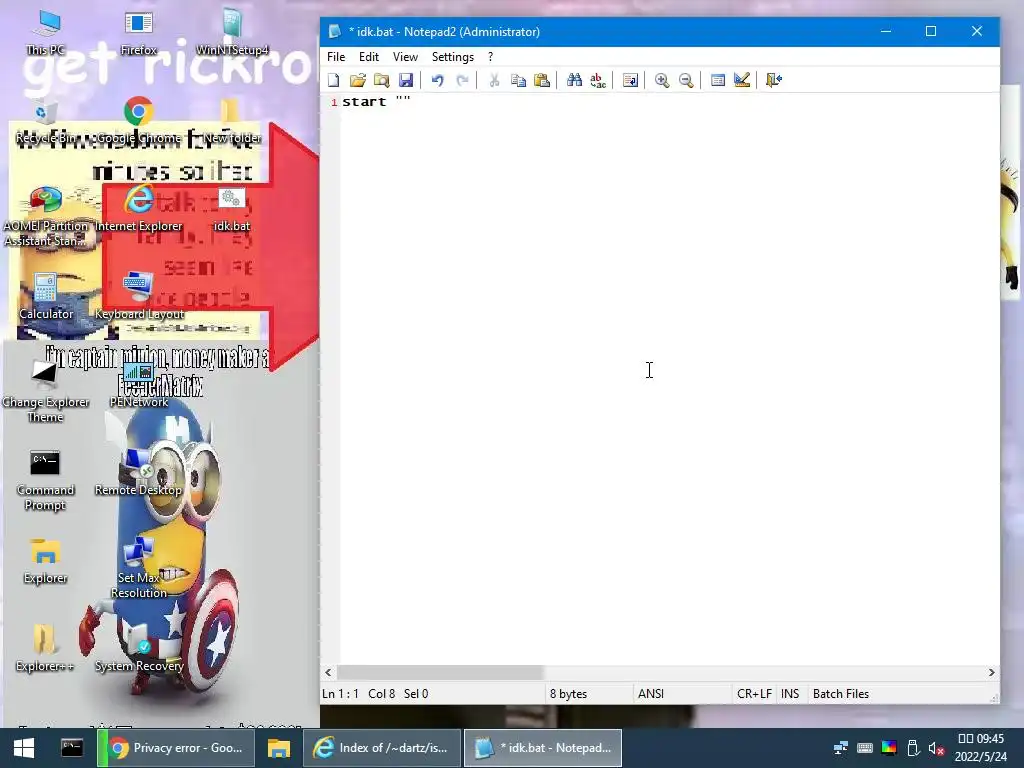This screenshot has width=1024, height=768.
Task: Open the Windows Start button
Action: coord(24,748)
